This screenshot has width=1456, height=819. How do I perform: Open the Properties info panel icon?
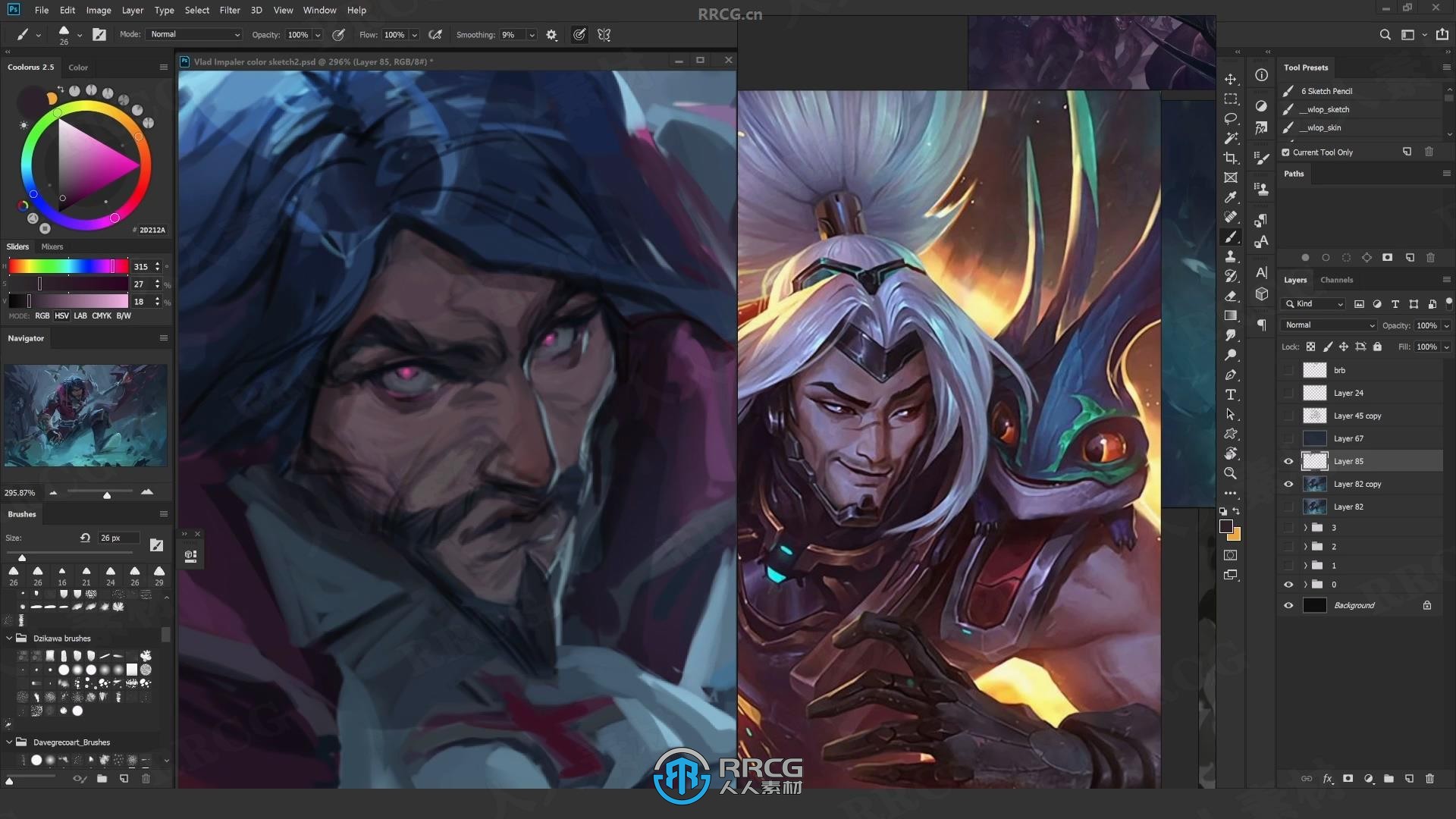point(1261,75)
